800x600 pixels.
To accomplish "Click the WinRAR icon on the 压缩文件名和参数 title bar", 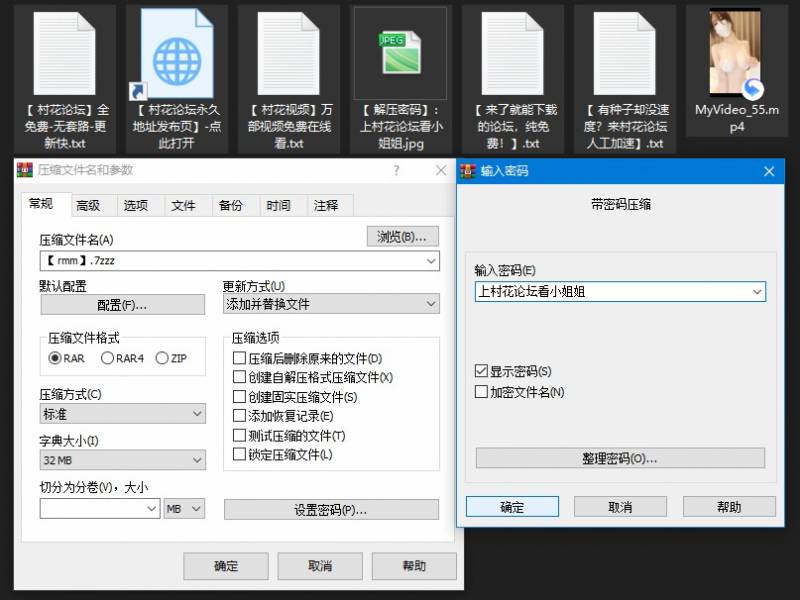I will point(23,171).
